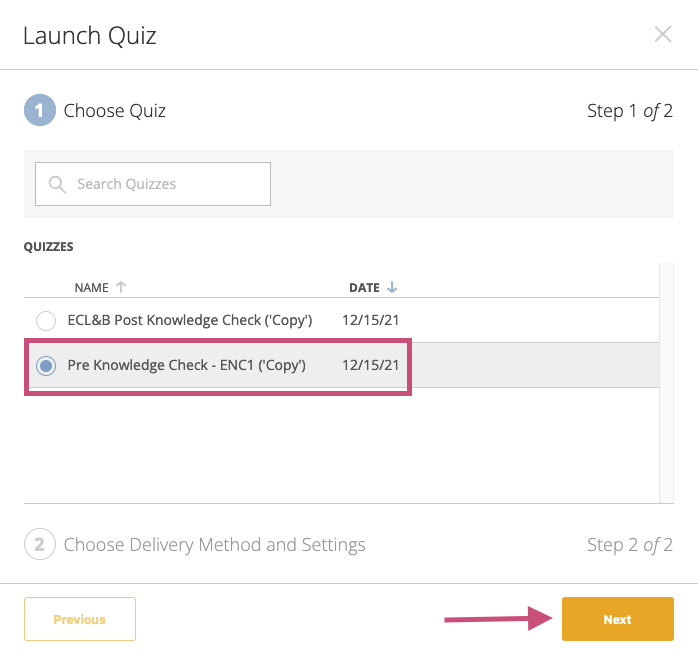Click the 12/15/21 date of ECL&B quiz
Image resolution: width=698 pixels, height=652 pixels.
(x=370, y=320)
